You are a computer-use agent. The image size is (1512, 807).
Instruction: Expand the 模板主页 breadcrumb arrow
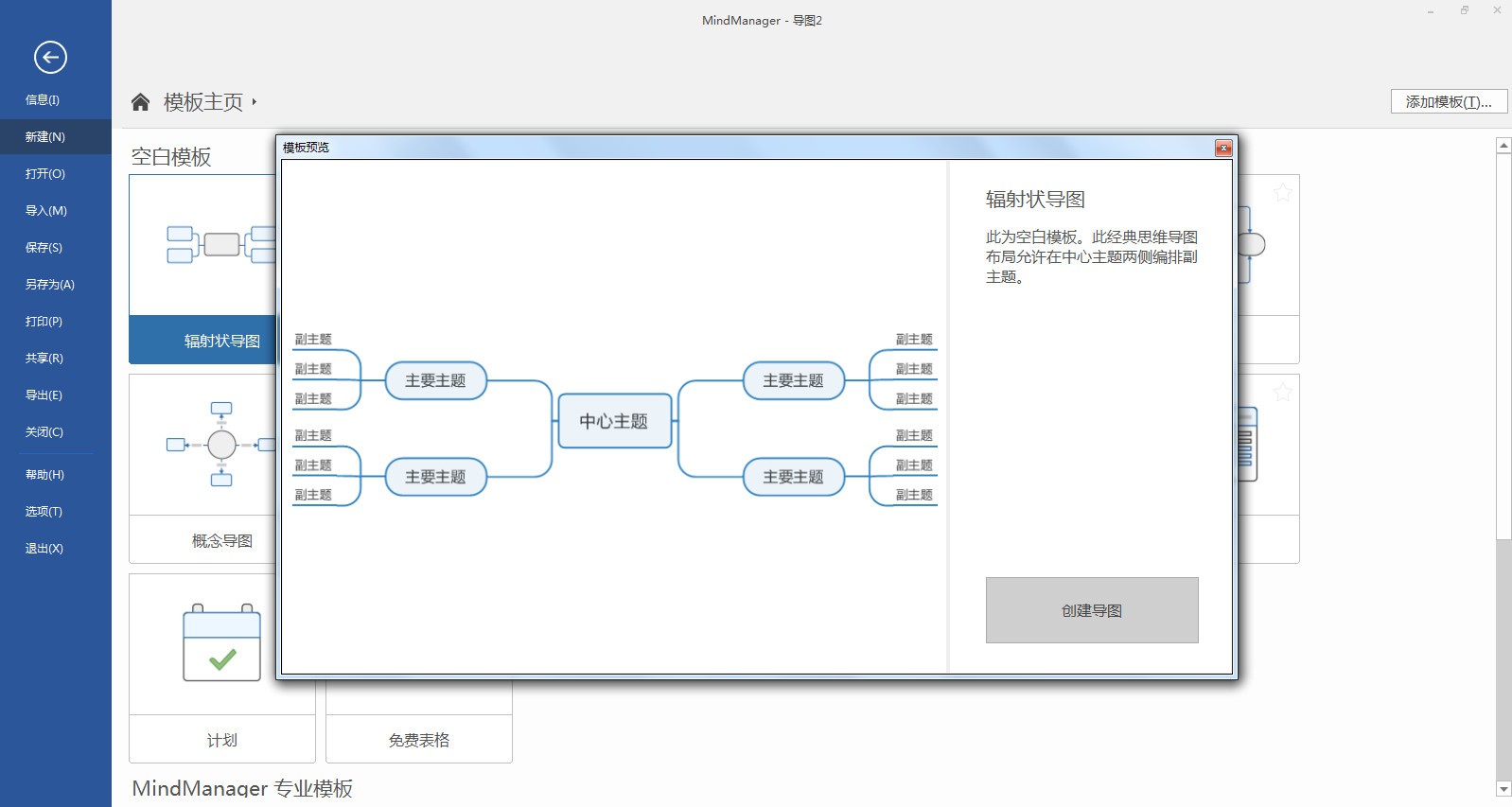255,102
